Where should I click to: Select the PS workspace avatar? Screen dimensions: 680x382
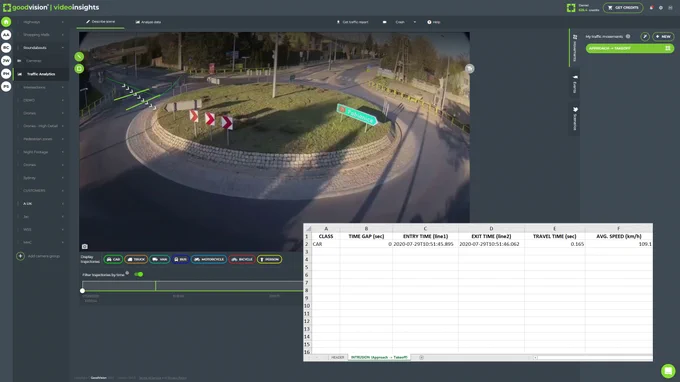[x=6, y=87]
